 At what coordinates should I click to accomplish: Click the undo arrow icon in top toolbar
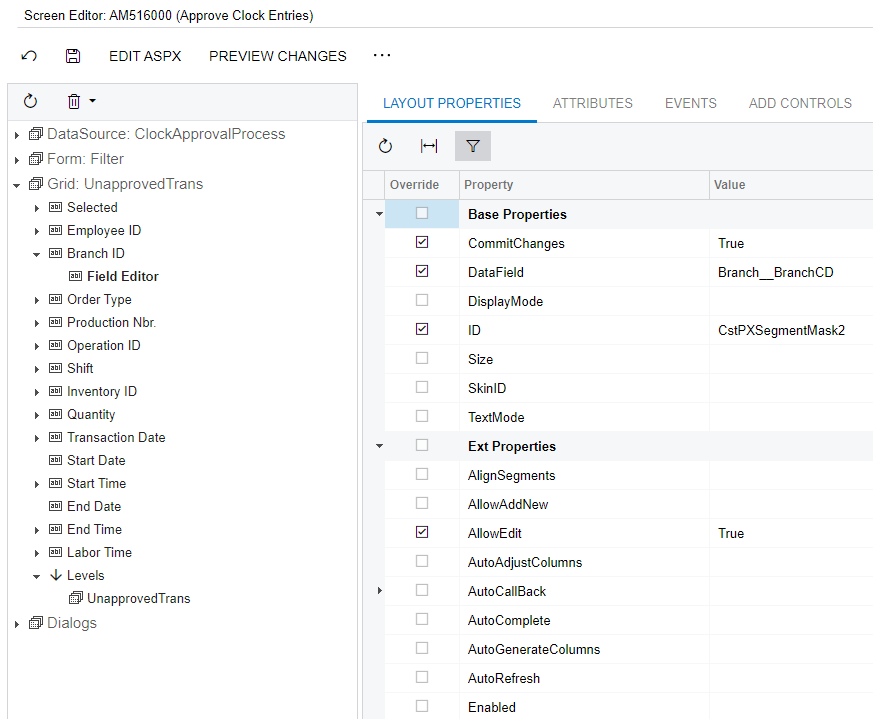pos(29,56)
